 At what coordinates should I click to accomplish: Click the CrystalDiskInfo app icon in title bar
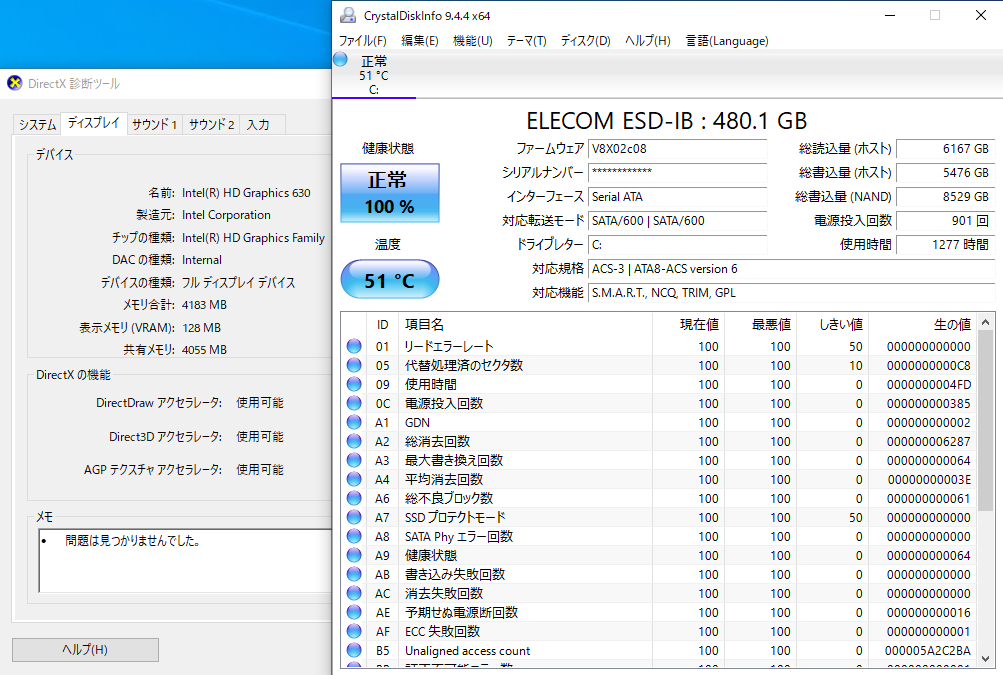(x=348, y=15)
